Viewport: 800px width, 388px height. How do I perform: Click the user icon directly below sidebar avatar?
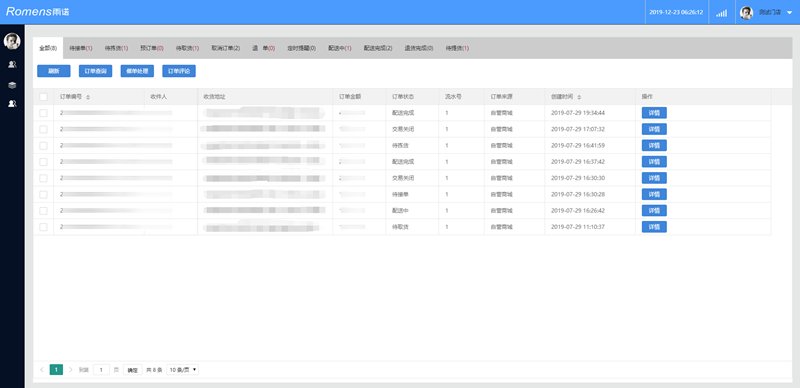point(12,64)
